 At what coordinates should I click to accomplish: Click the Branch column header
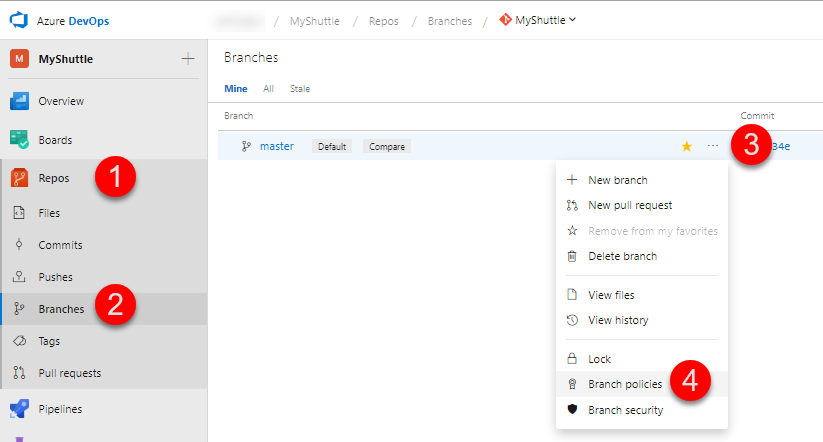(x=238, y=115)
